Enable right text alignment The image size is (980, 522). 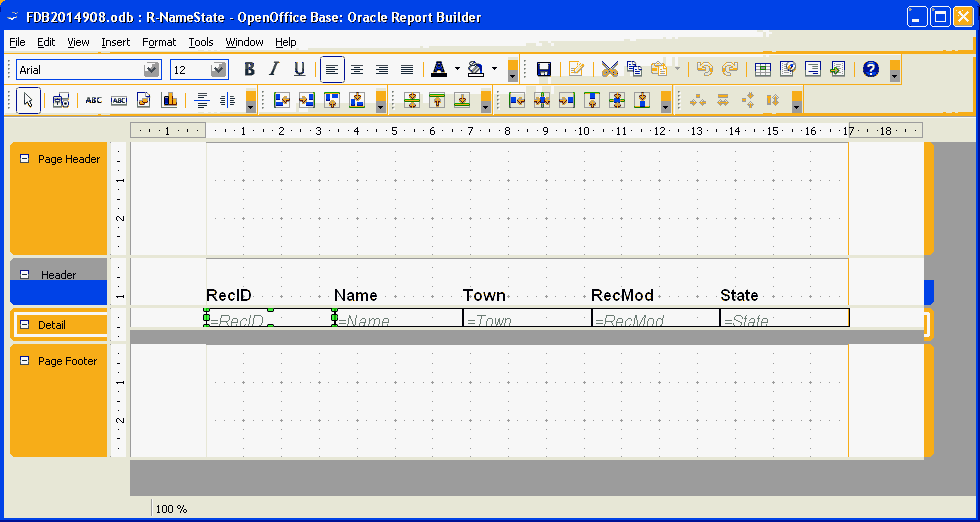click(x=382, y=69)
